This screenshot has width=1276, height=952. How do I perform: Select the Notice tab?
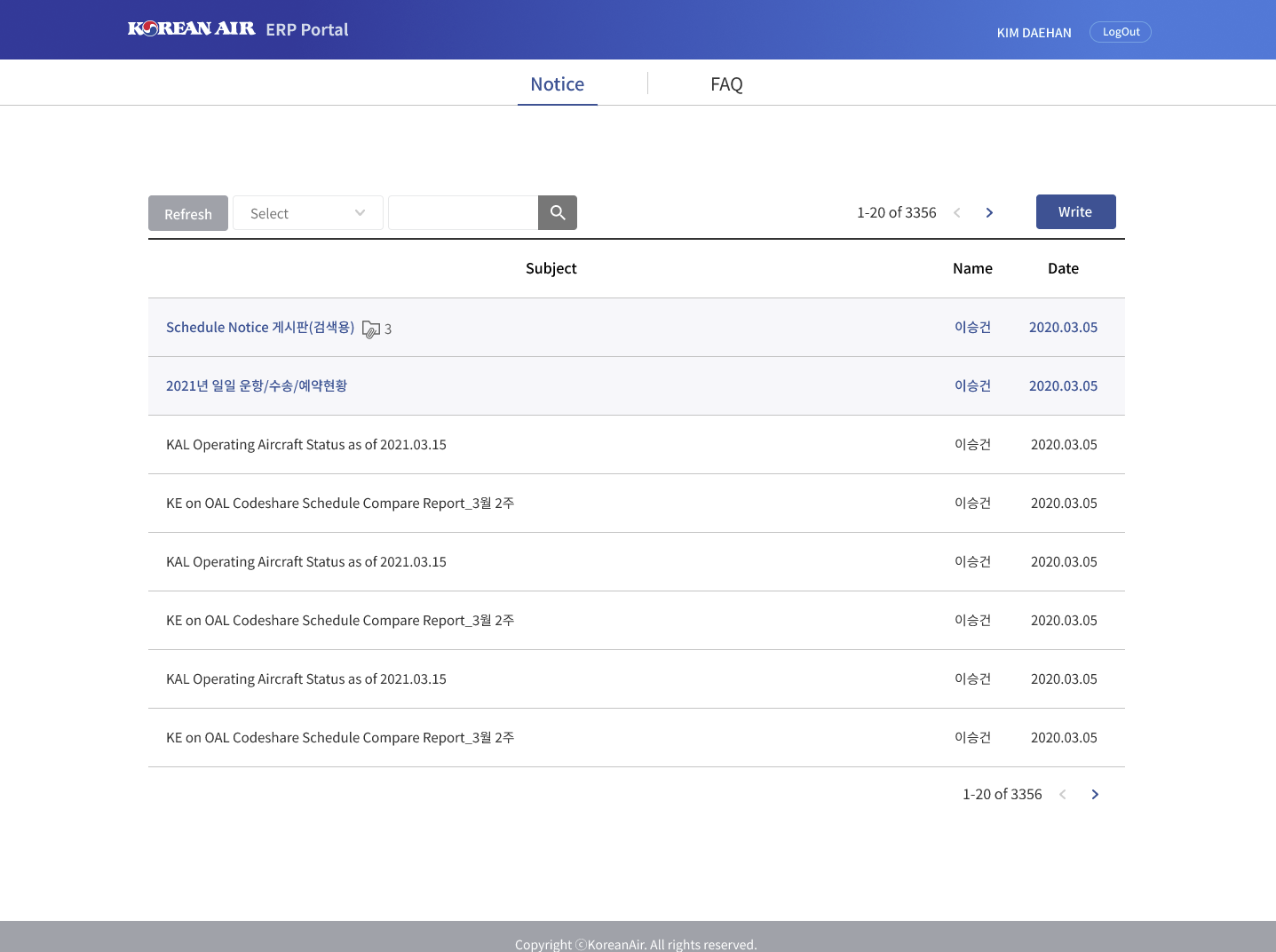(557, 84)
